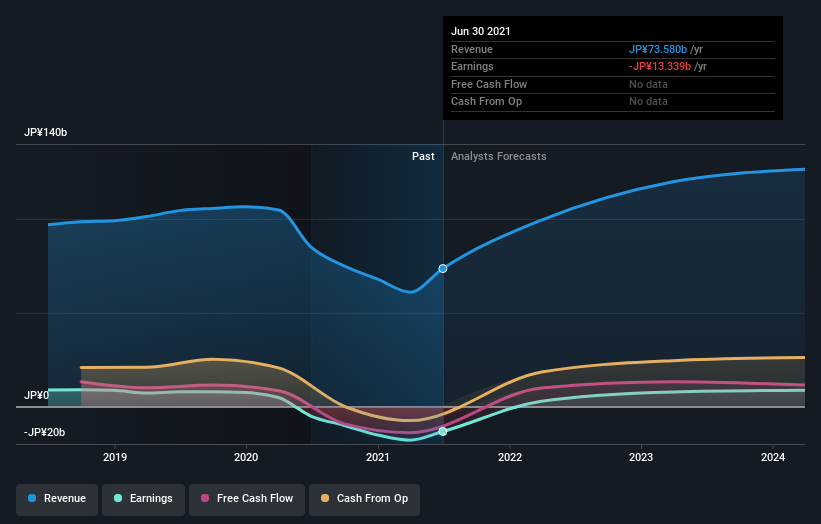Click the Analysts Forecasts label

coord(498,157)
